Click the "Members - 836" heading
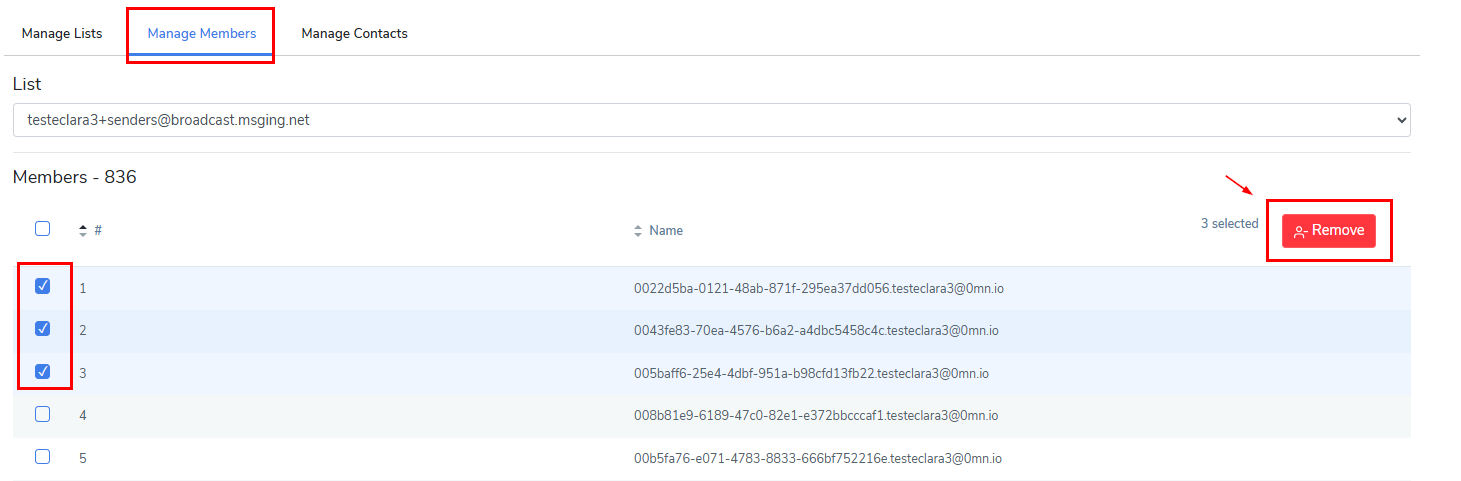 pos(75,177)
